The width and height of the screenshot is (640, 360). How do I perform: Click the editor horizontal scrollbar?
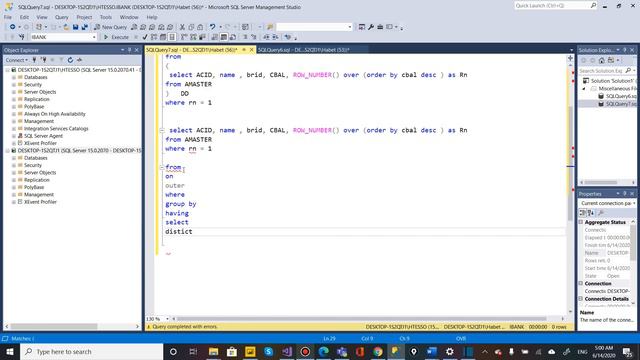click(361, 319)
